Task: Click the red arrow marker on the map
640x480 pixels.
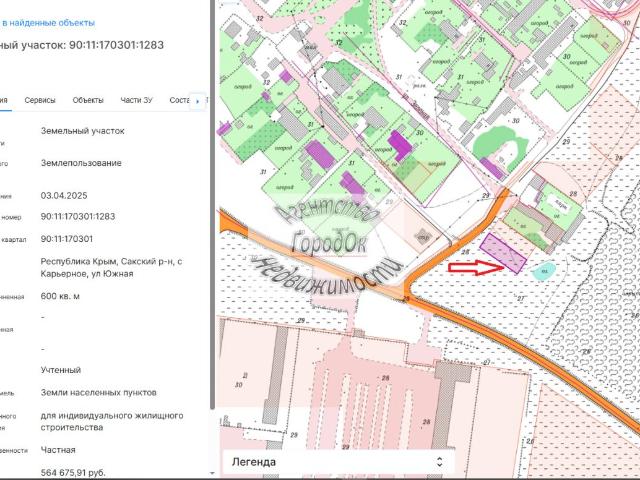Action: pyautogui.click(x=476, y=268)
